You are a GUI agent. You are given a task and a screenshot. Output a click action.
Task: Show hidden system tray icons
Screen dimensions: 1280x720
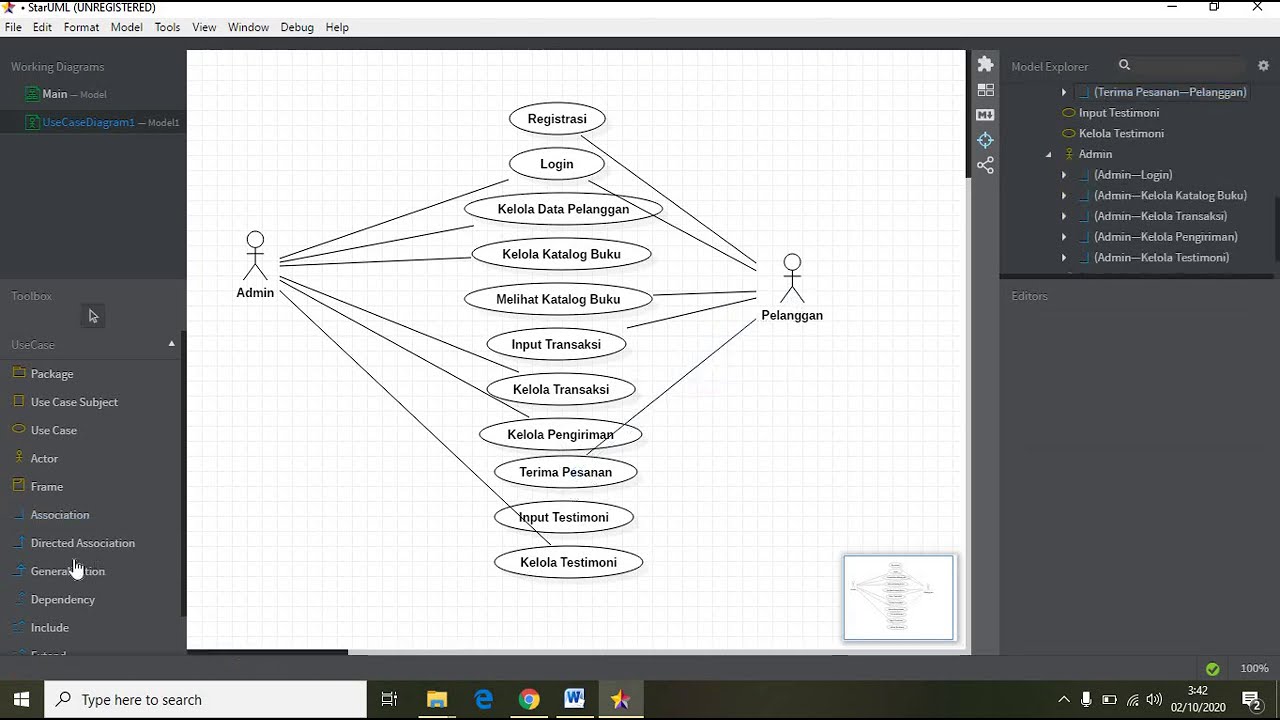1063,699
